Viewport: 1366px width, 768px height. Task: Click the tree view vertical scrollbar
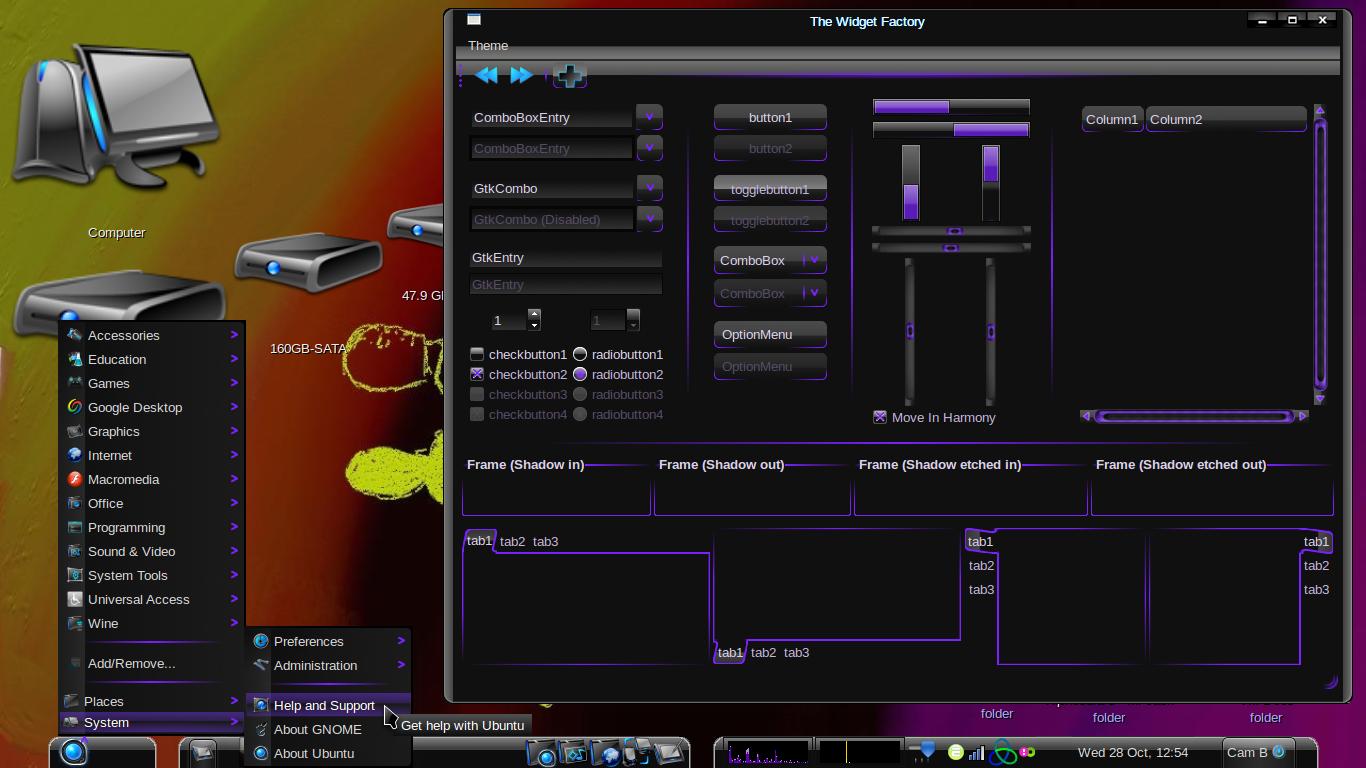1320,254
